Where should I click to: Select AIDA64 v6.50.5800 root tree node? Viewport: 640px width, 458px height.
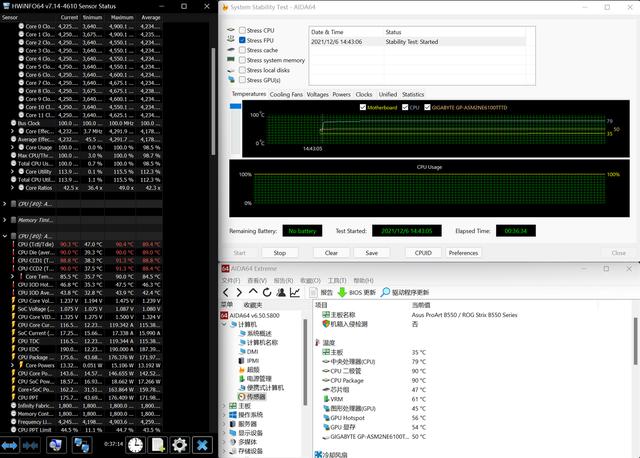point(250,316)
